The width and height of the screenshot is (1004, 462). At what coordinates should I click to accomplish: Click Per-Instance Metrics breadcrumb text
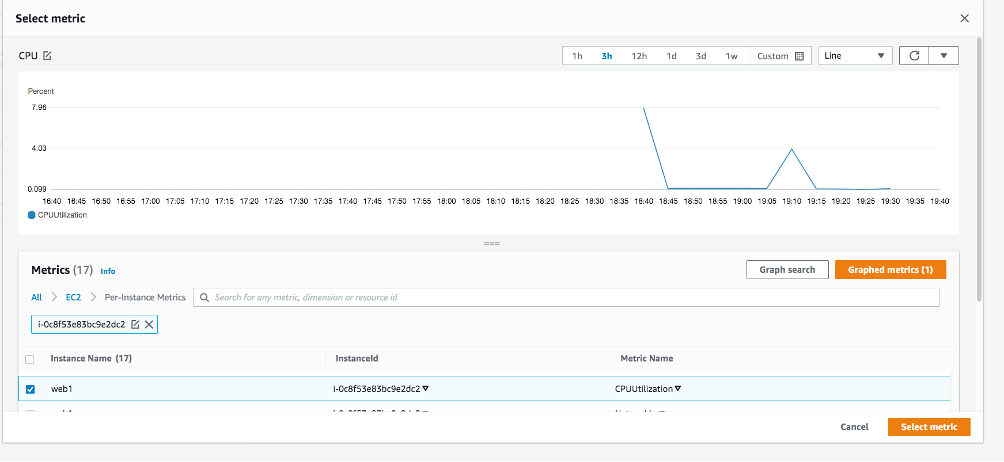click(x=145, y=297)
